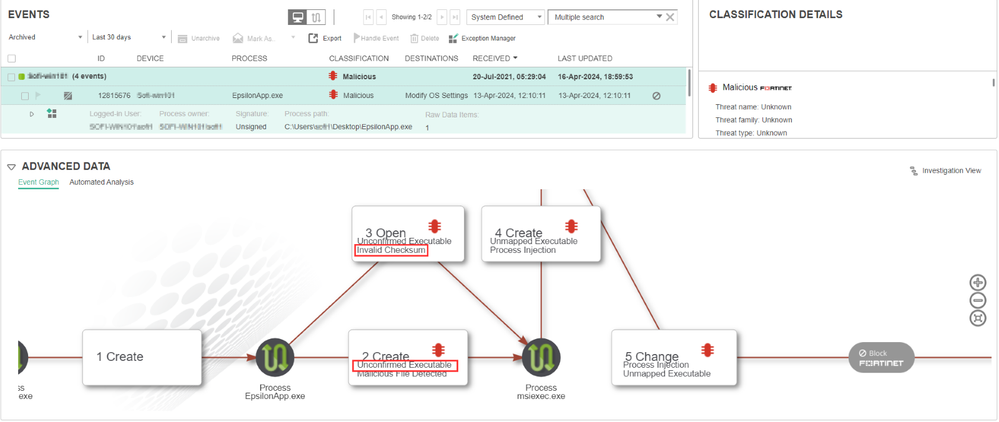Click the 4 Create graph node
This screenshot has height=422, width=999.
[541, 233]
